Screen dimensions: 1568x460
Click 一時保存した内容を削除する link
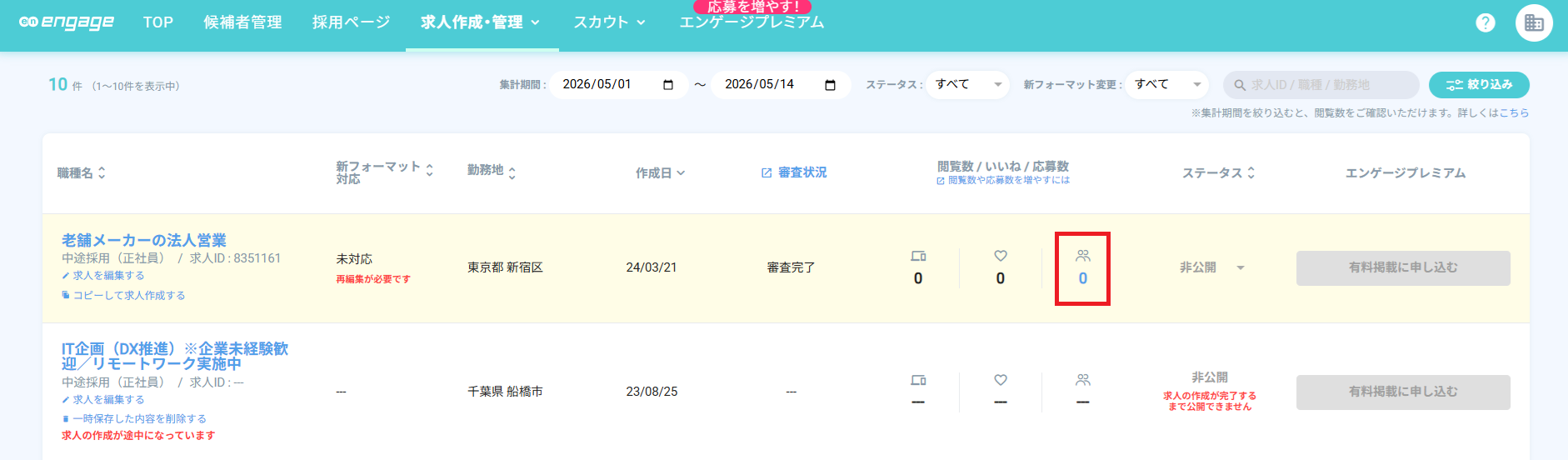point(134,419)
